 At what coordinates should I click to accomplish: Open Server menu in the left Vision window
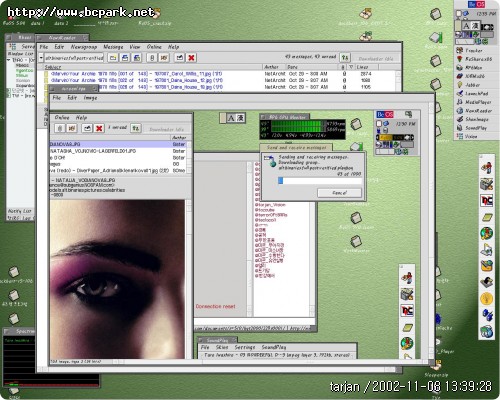27,46
